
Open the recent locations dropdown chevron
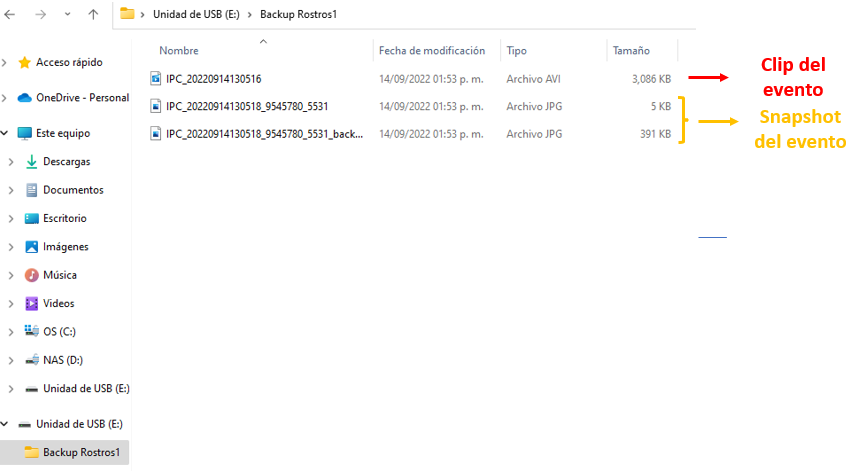tap(67, 14)
